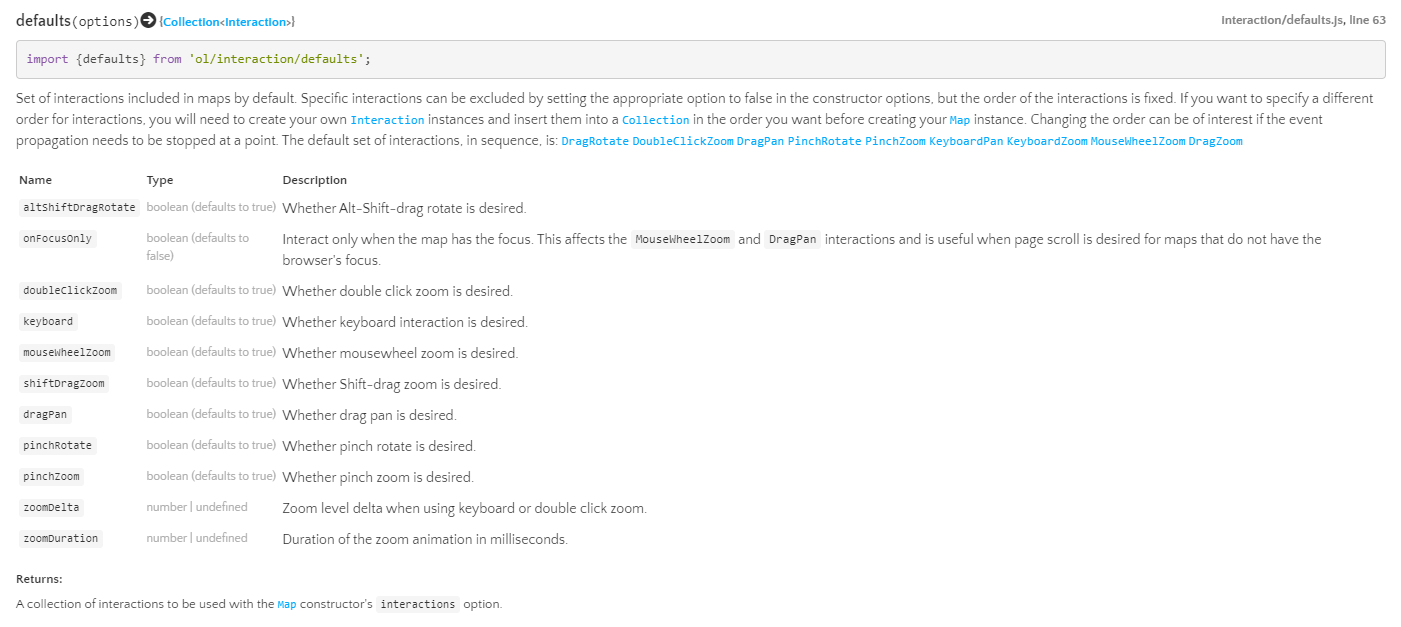The image size is (1401, 627).
Task: Click the Interaction link in the description paragraph
Action: pos(387,120)
